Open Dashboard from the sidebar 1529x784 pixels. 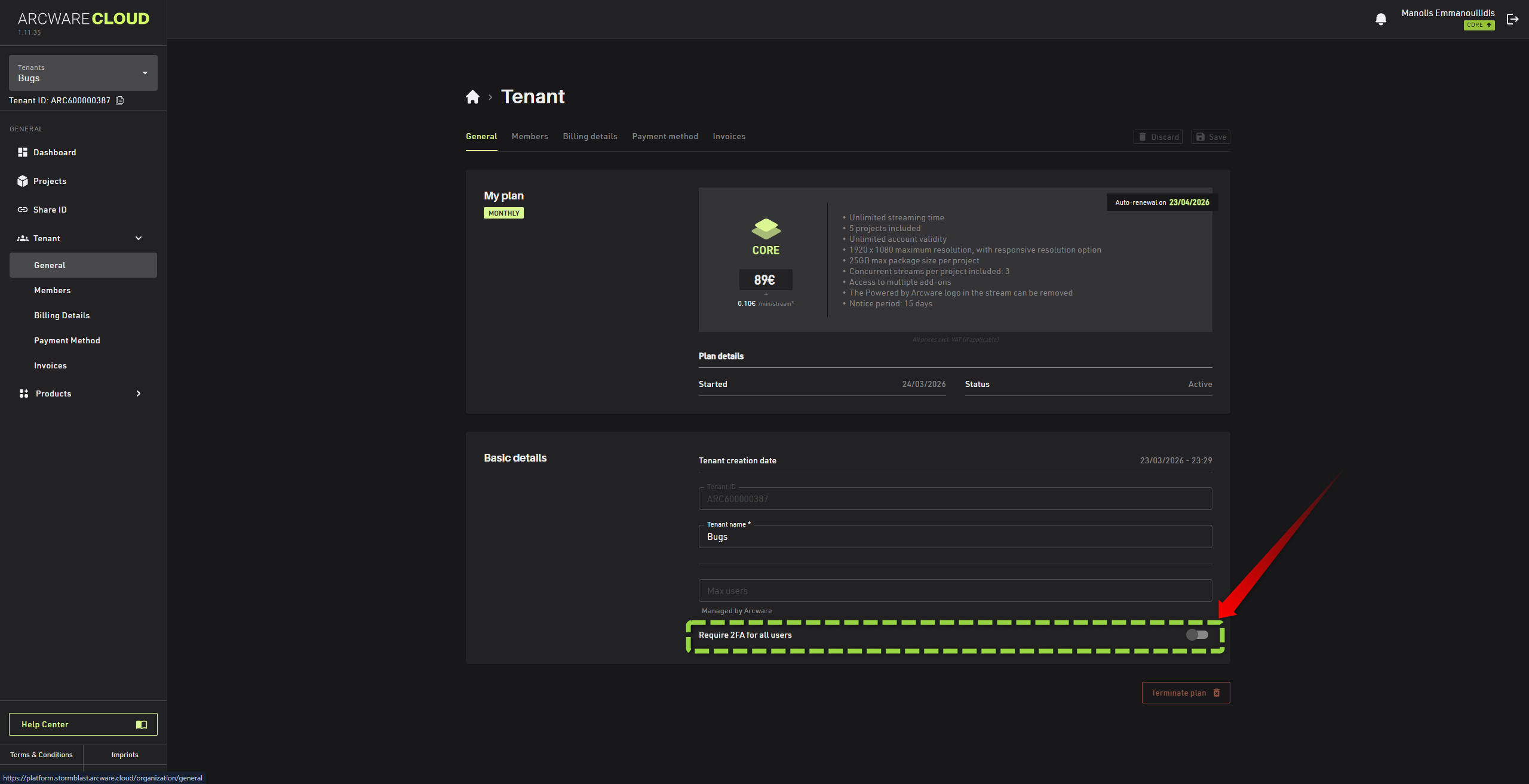click(x=54, y=152)
